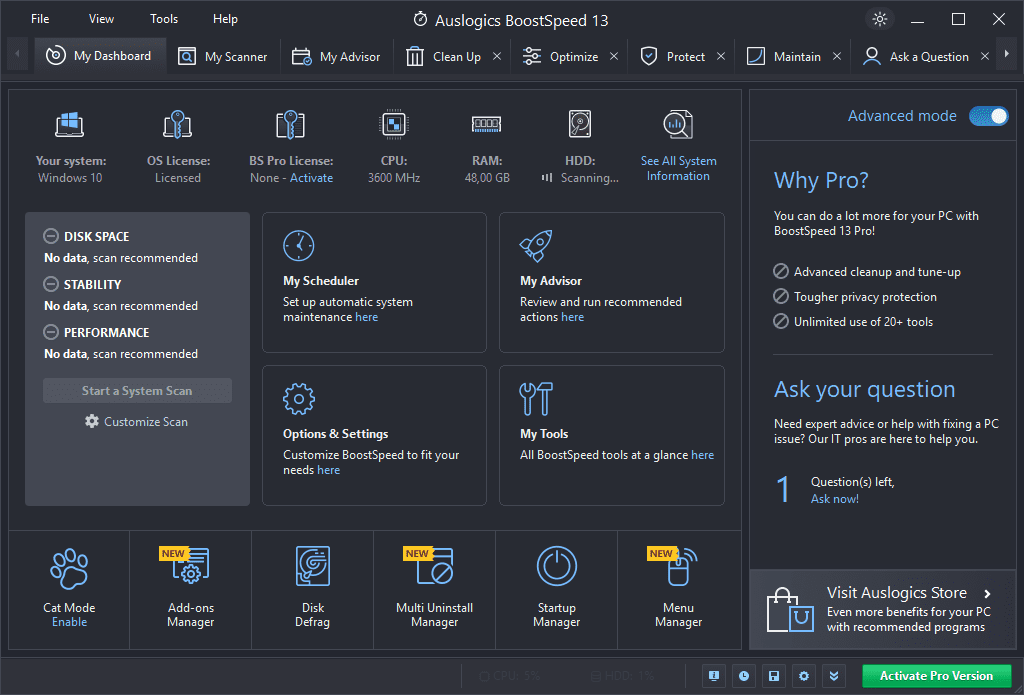Launch Startup Manager tool
This screenshot has height=695, width=1024.
(x=556, y=590)
